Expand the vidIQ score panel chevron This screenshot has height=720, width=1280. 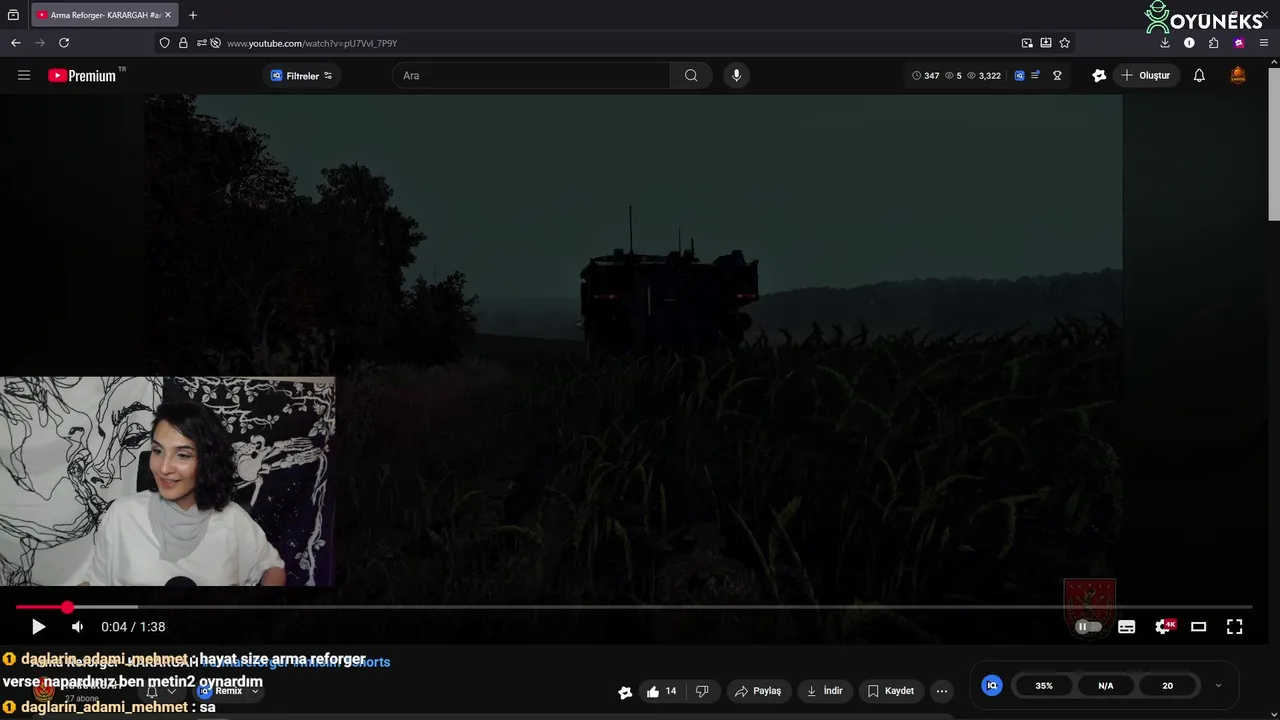(1218, 686)
